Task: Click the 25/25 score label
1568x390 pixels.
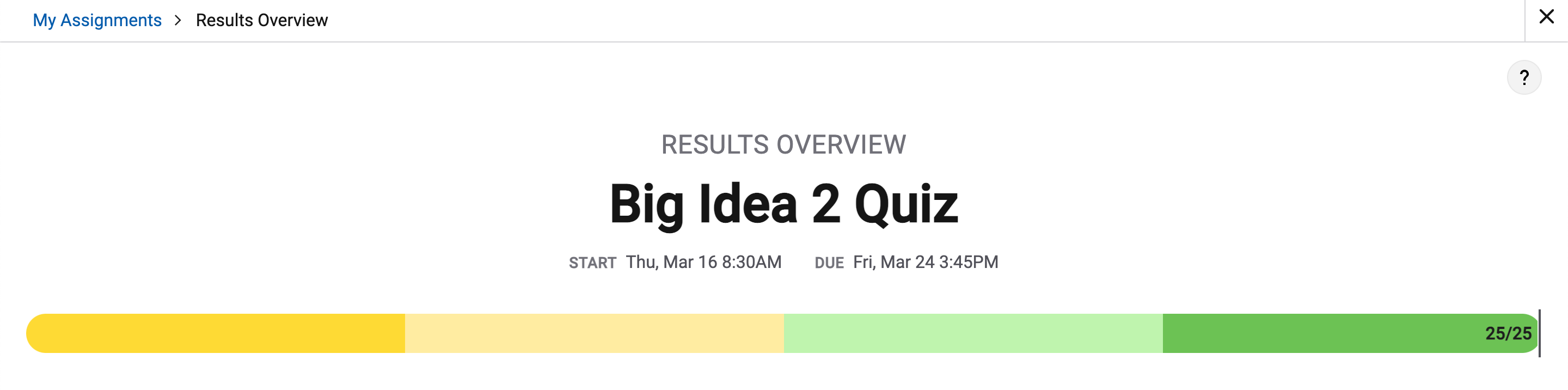Action: pos(1508,333)
